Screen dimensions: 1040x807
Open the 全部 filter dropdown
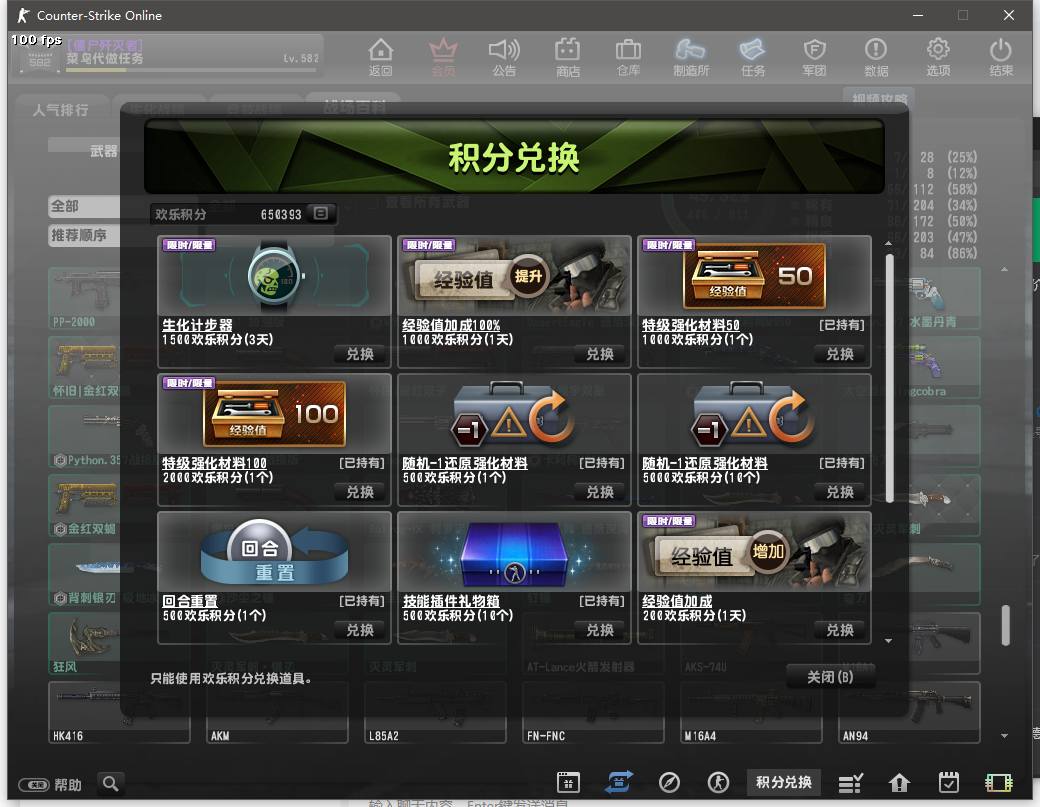click(85, 206)
